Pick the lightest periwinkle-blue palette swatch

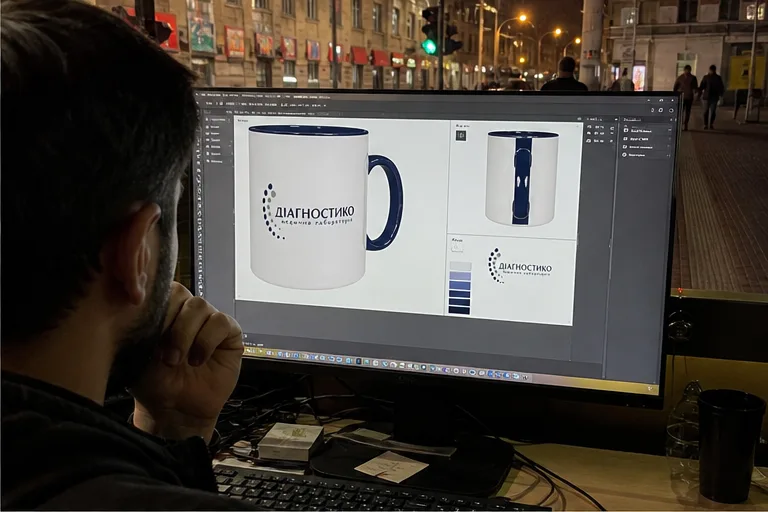pyautogui.click(x=460, y=276)
